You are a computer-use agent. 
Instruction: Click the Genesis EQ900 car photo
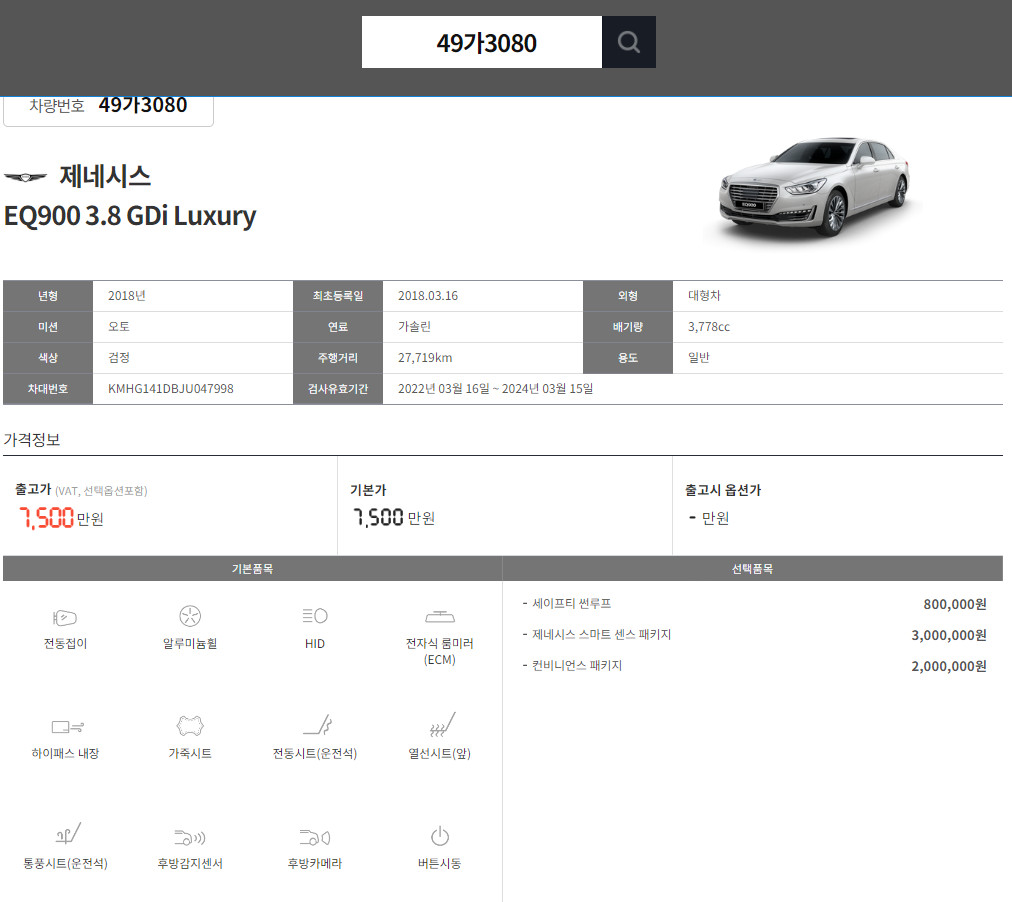815,187
